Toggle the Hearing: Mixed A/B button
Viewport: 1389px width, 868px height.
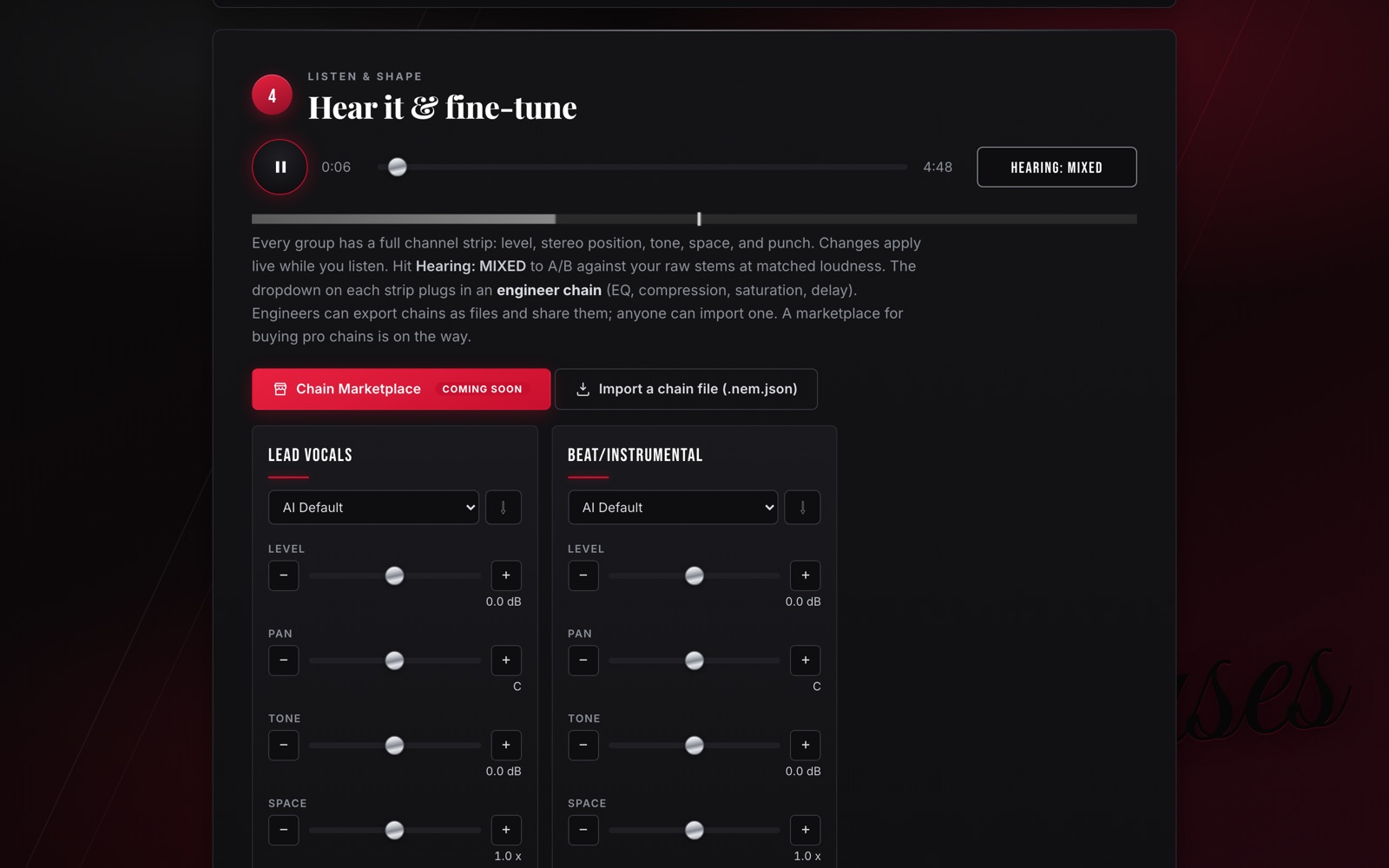coord(1057,167)
